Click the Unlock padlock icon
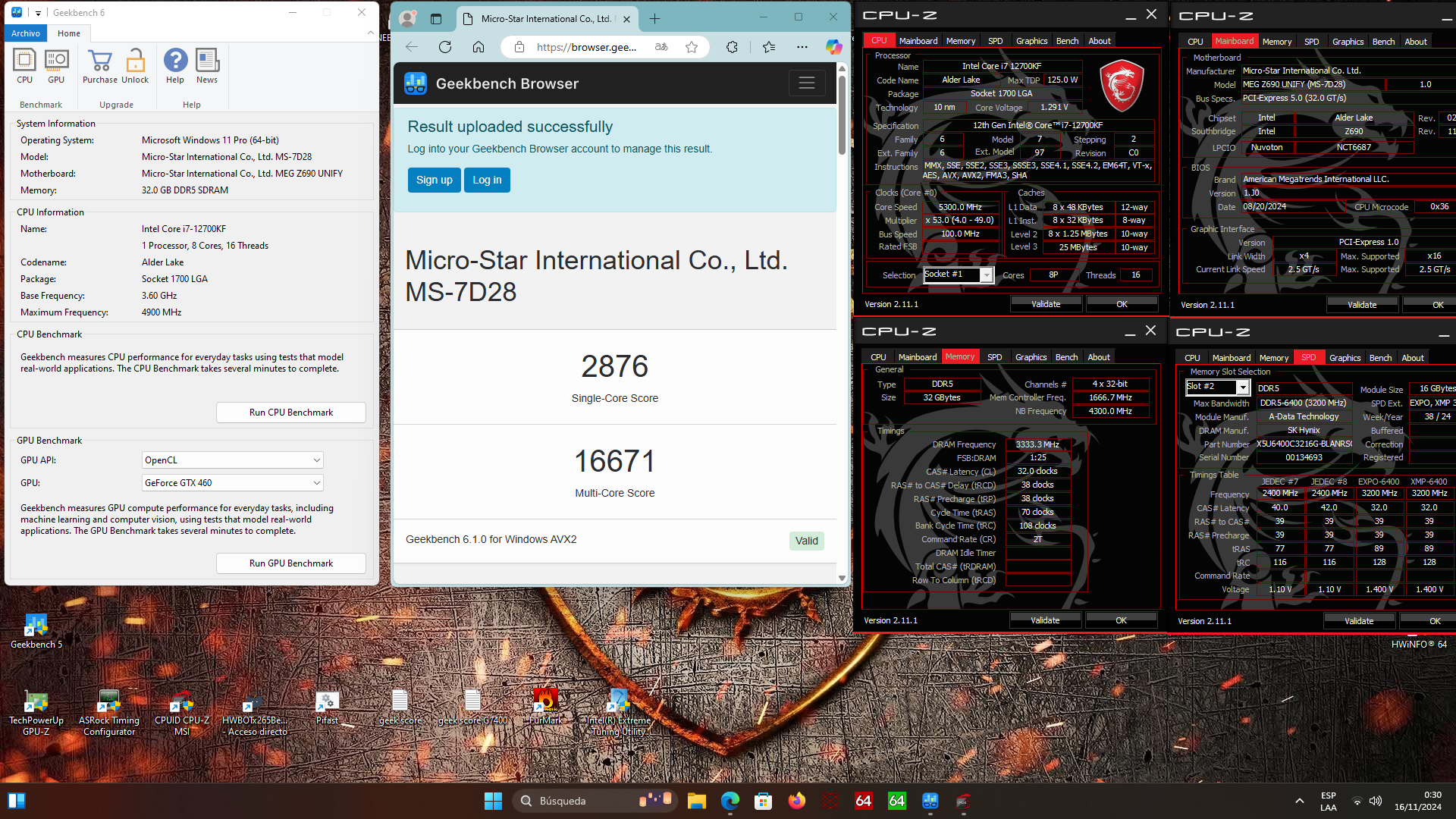The image size is (1456, 819). [x=135, y=65]
